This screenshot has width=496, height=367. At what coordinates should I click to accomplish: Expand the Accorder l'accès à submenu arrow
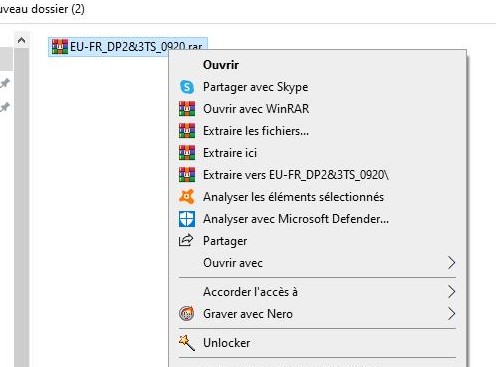[451, 292]
